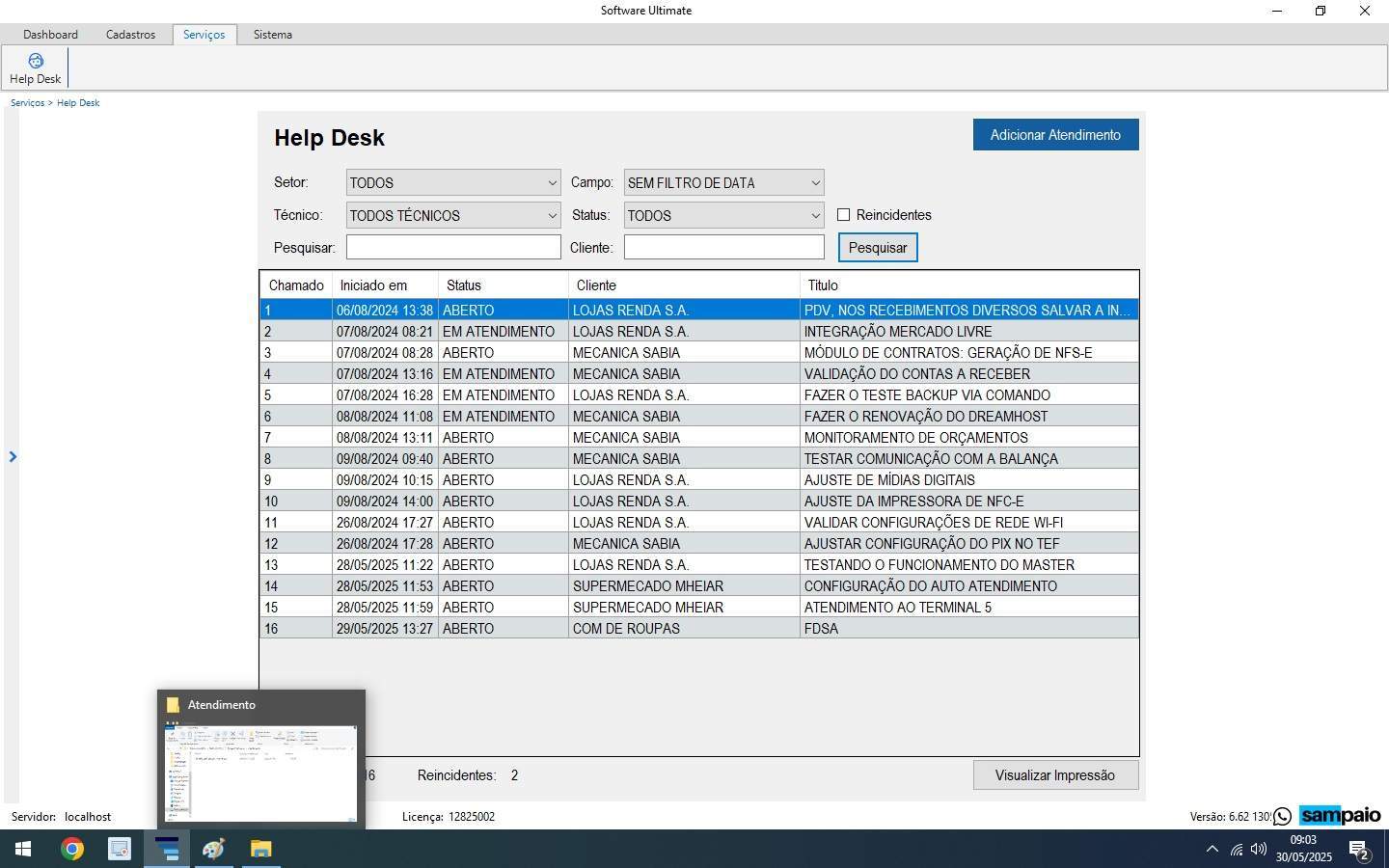Show hidden system tray icons
This screenshot has height=868, width=1389.
pos(1212,849)
